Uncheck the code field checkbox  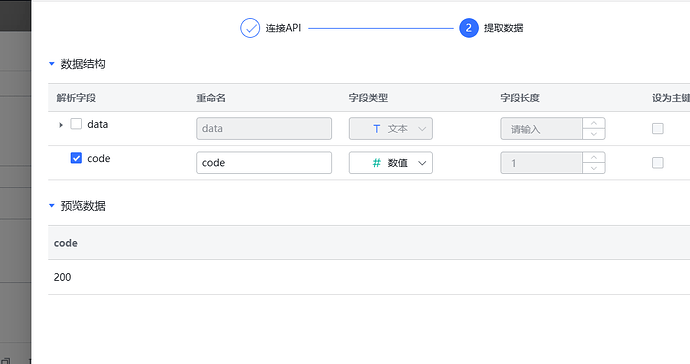[76, 158]
